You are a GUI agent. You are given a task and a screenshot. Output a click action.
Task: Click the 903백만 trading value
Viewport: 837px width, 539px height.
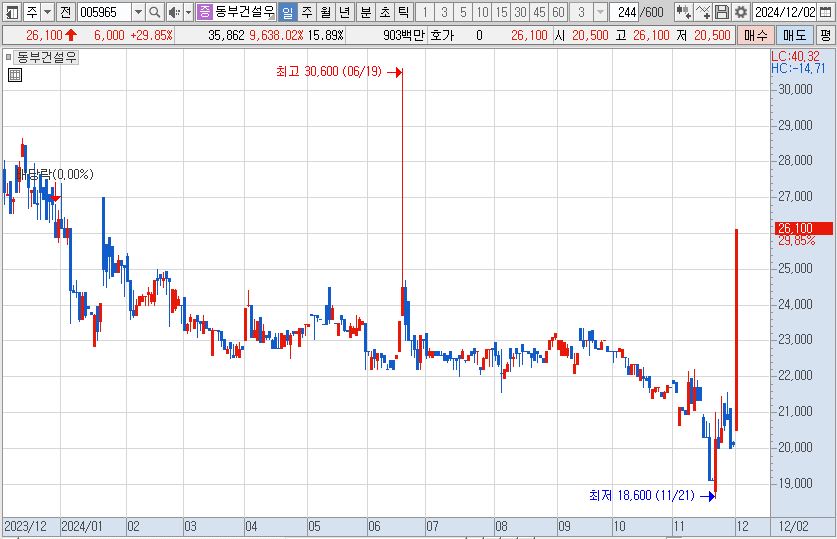pyautogui.click(x=404, y=36)
